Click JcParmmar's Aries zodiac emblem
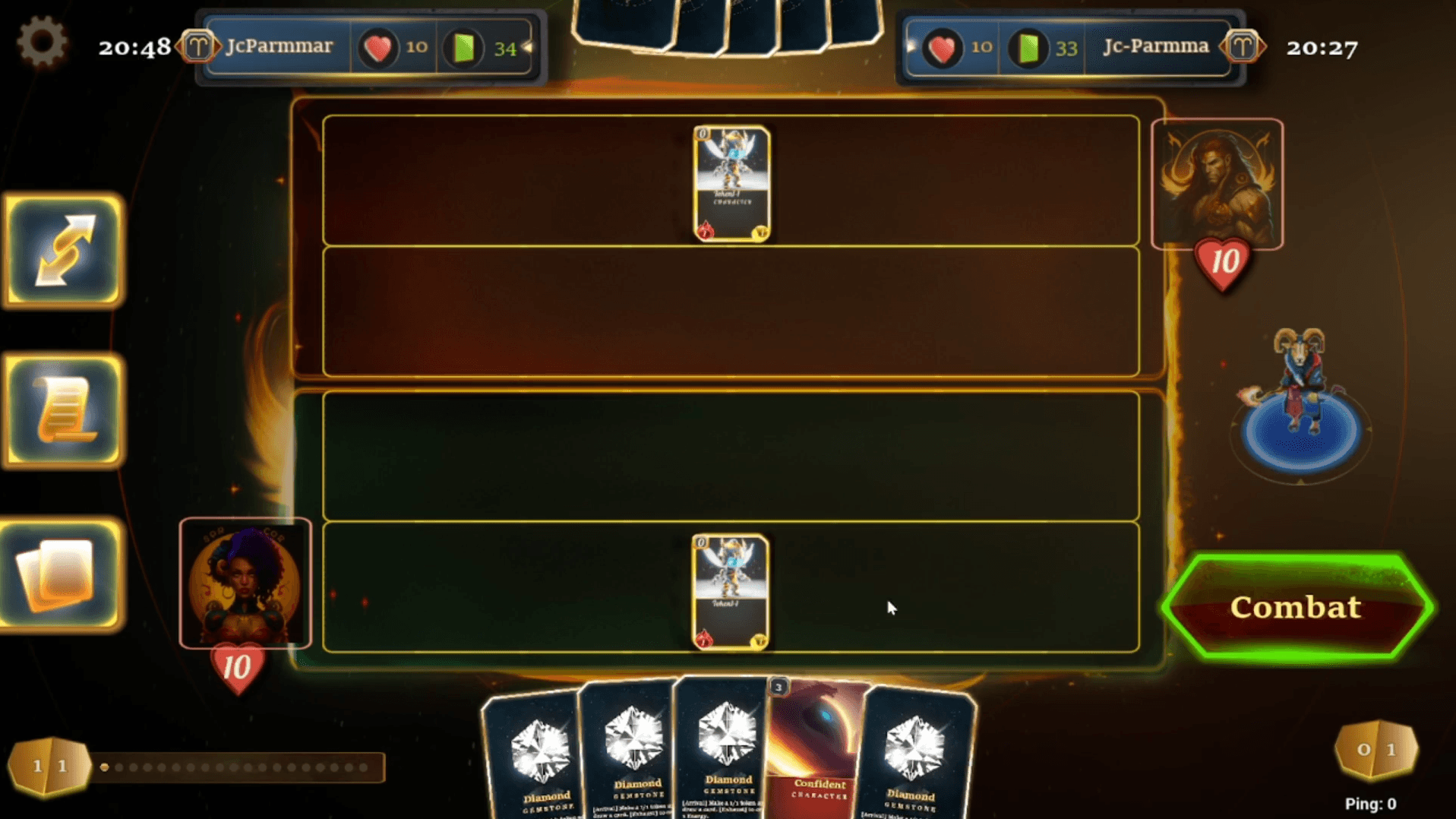The image size is (1456, 819). click(198, 46)
